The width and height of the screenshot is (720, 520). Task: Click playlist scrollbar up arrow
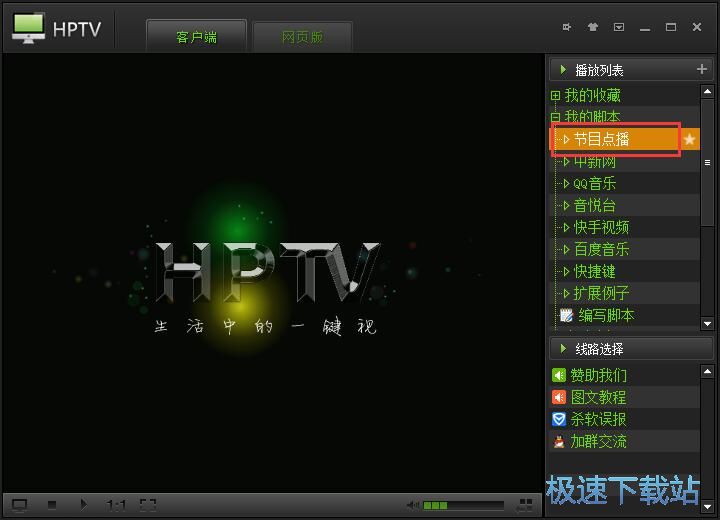click(x=708, y=91)
